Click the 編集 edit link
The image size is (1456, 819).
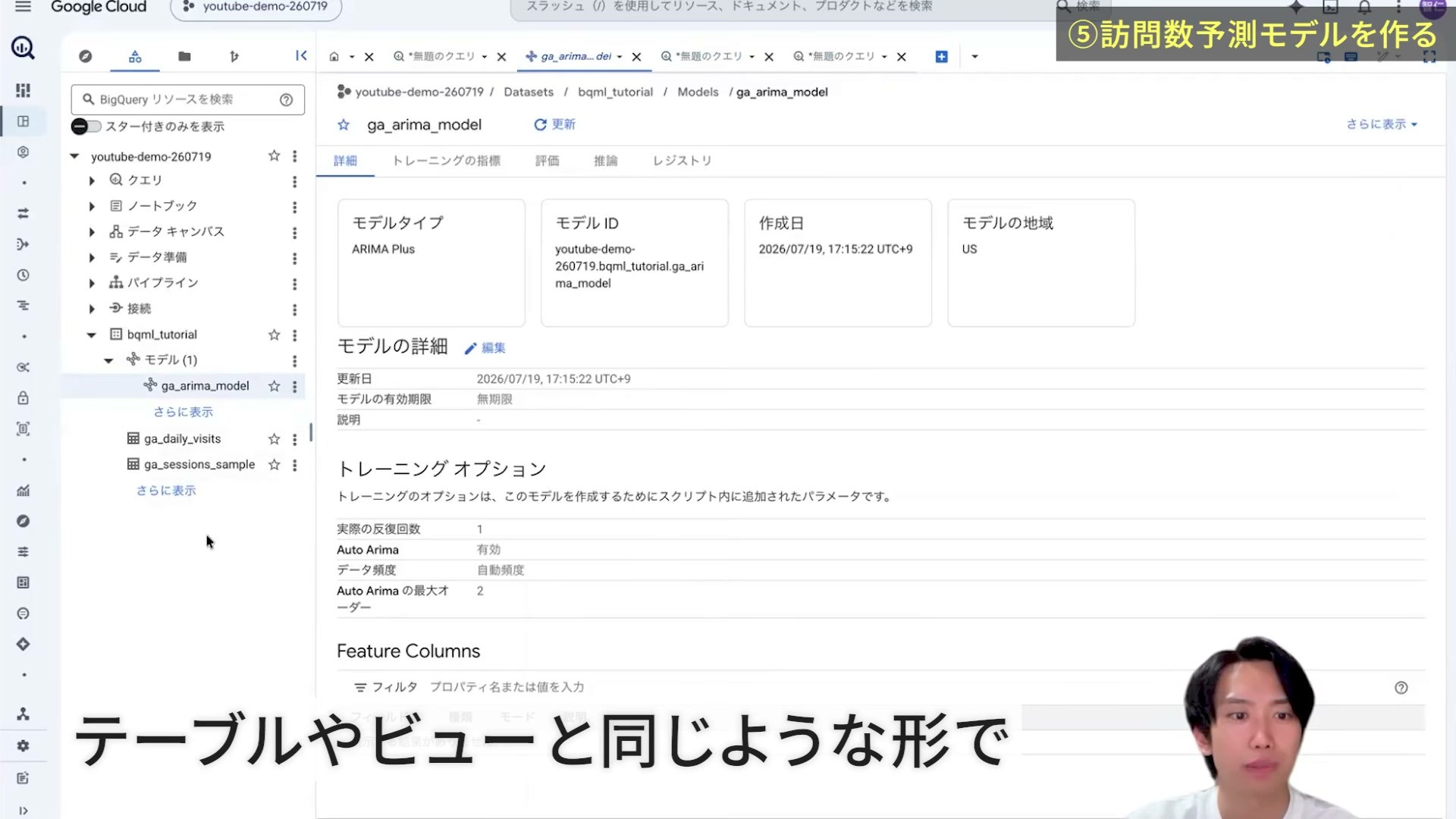click(485, 348)
